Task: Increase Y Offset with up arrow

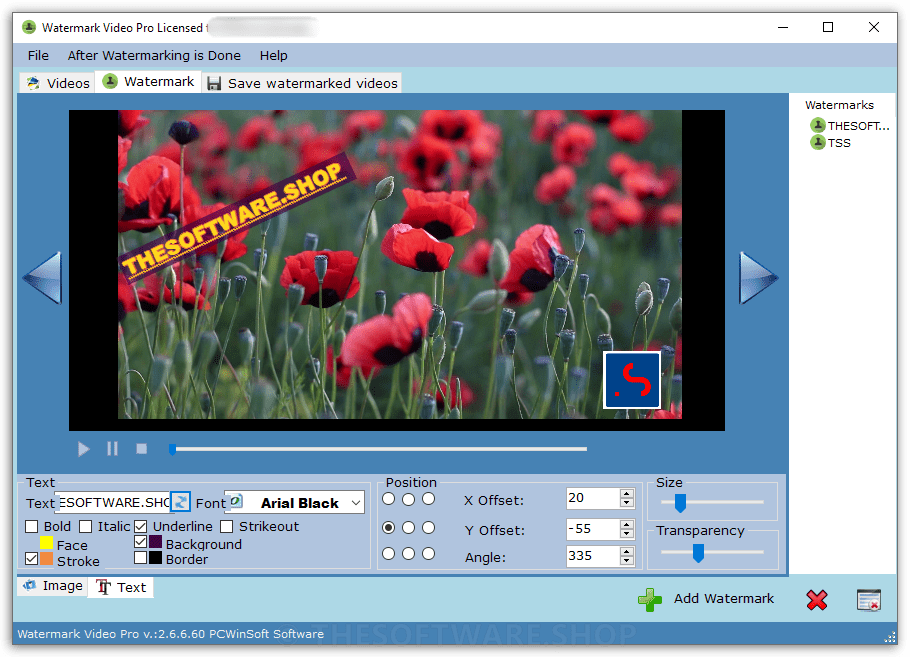Action: click(626, 524)
